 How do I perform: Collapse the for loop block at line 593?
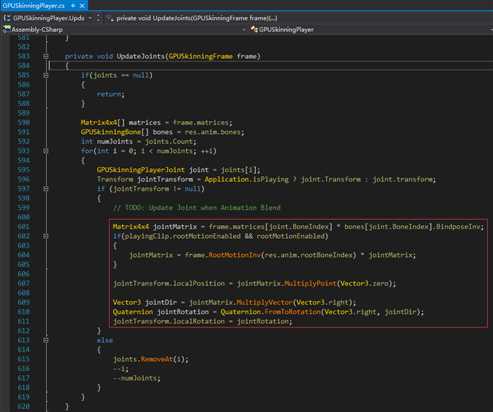coord(46,151)
